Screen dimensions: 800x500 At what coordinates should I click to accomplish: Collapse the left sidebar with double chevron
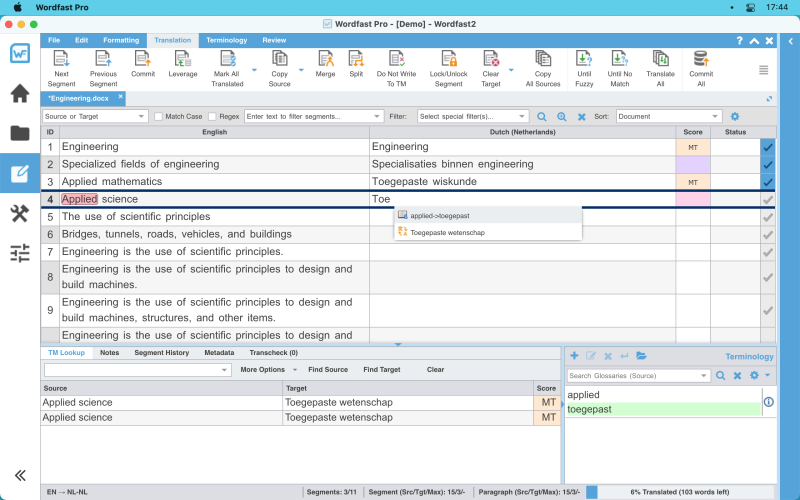[20, 476]
